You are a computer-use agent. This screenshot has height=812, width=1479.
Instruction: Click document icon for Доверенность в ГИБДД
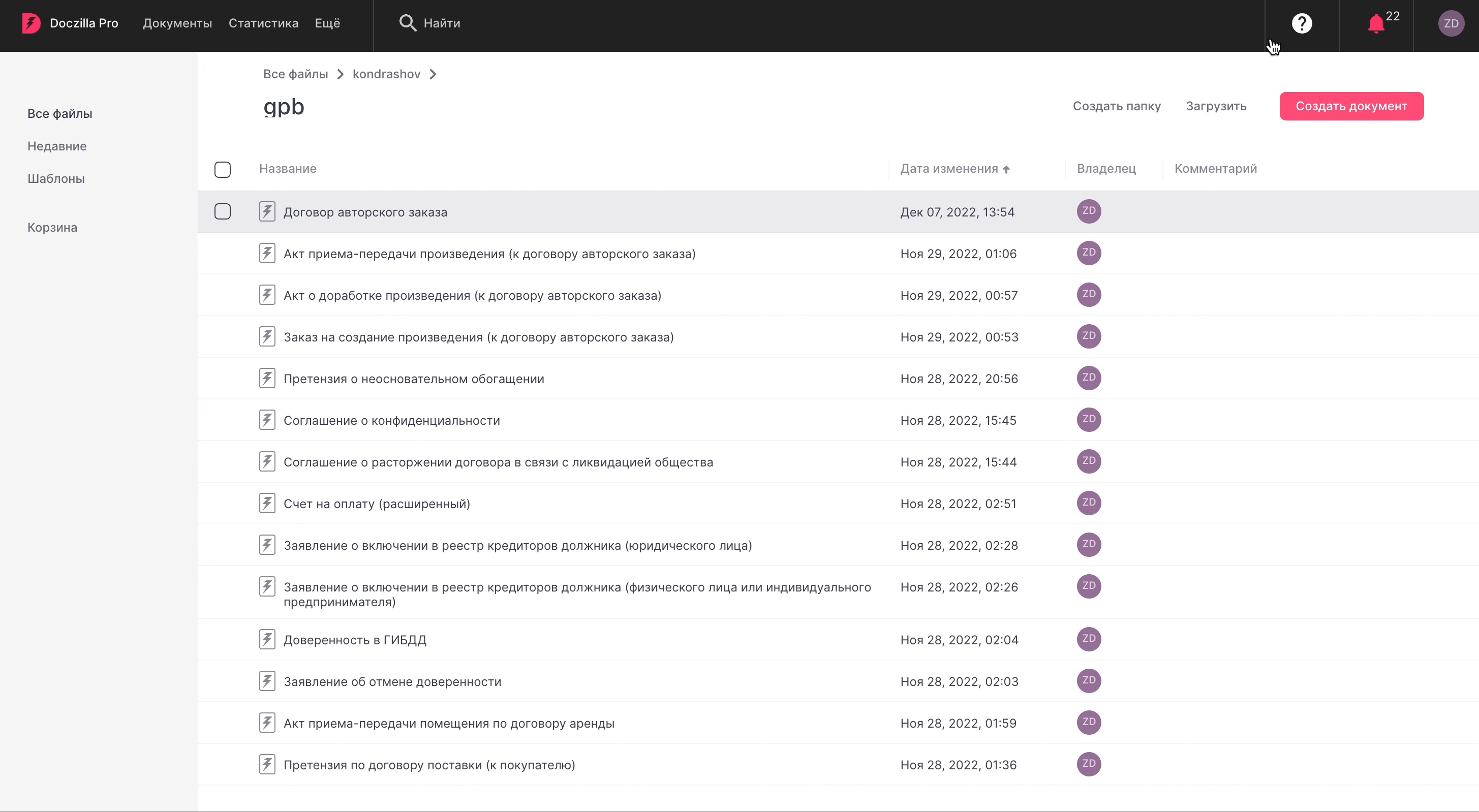point(267,639)
